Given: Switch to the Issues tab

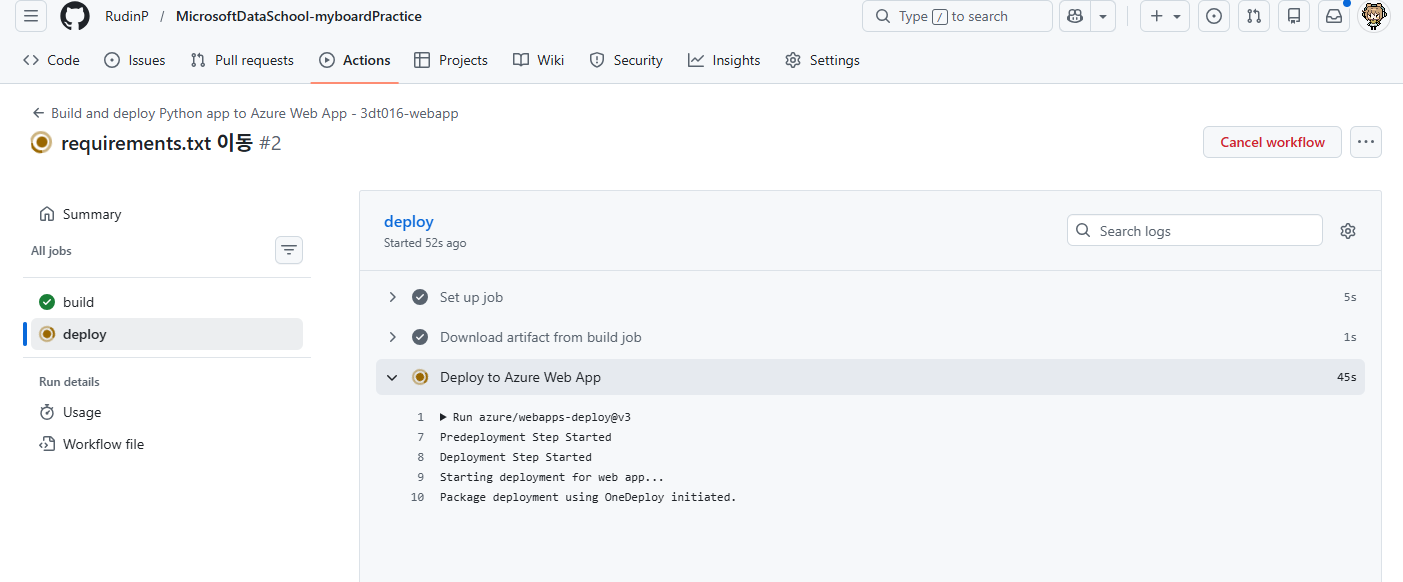Looking at the screenshot, I should coord(135,60).
